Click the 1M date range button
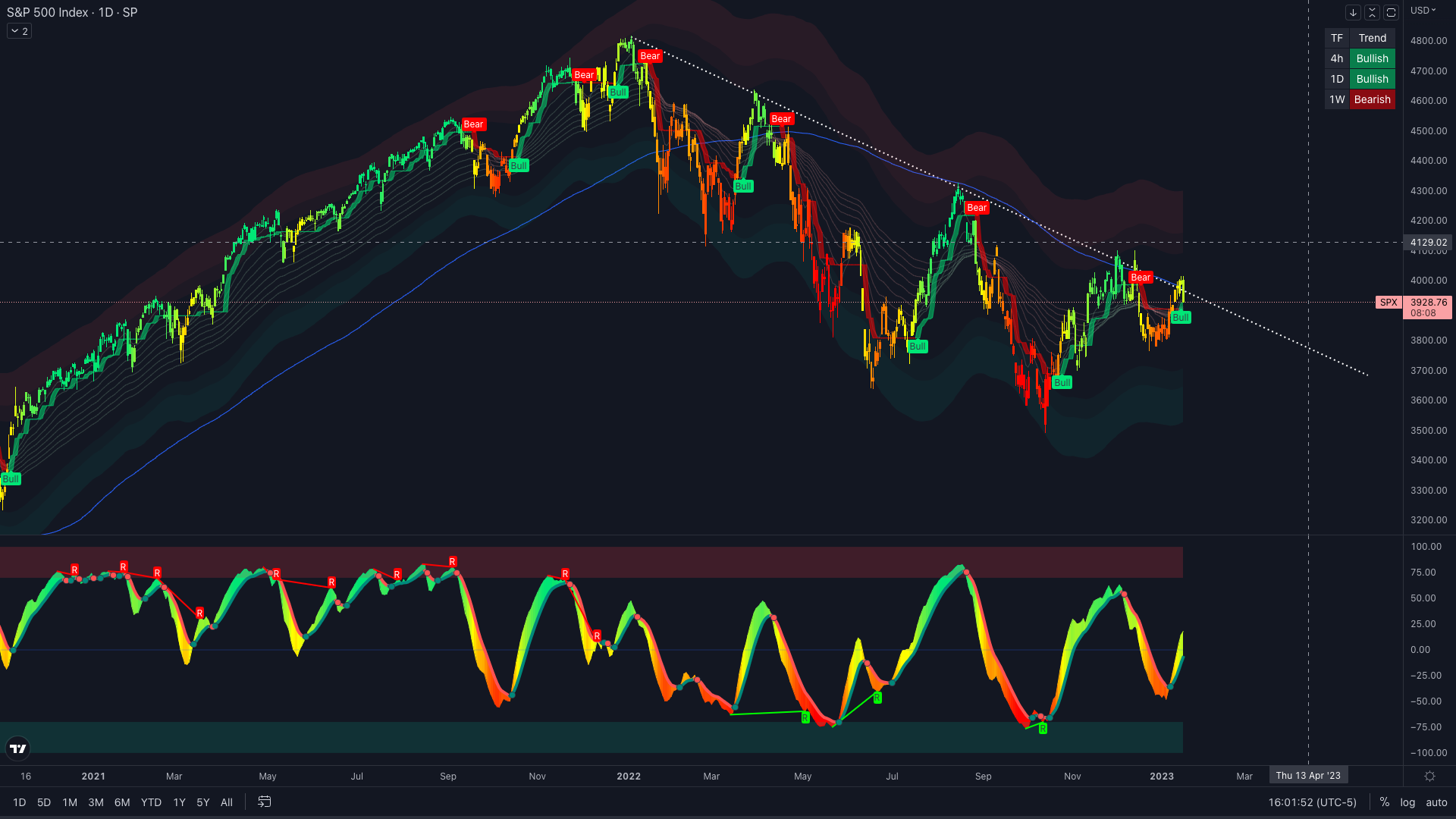This screenshot has width=1456, height=819. click(x=70, y=802)
